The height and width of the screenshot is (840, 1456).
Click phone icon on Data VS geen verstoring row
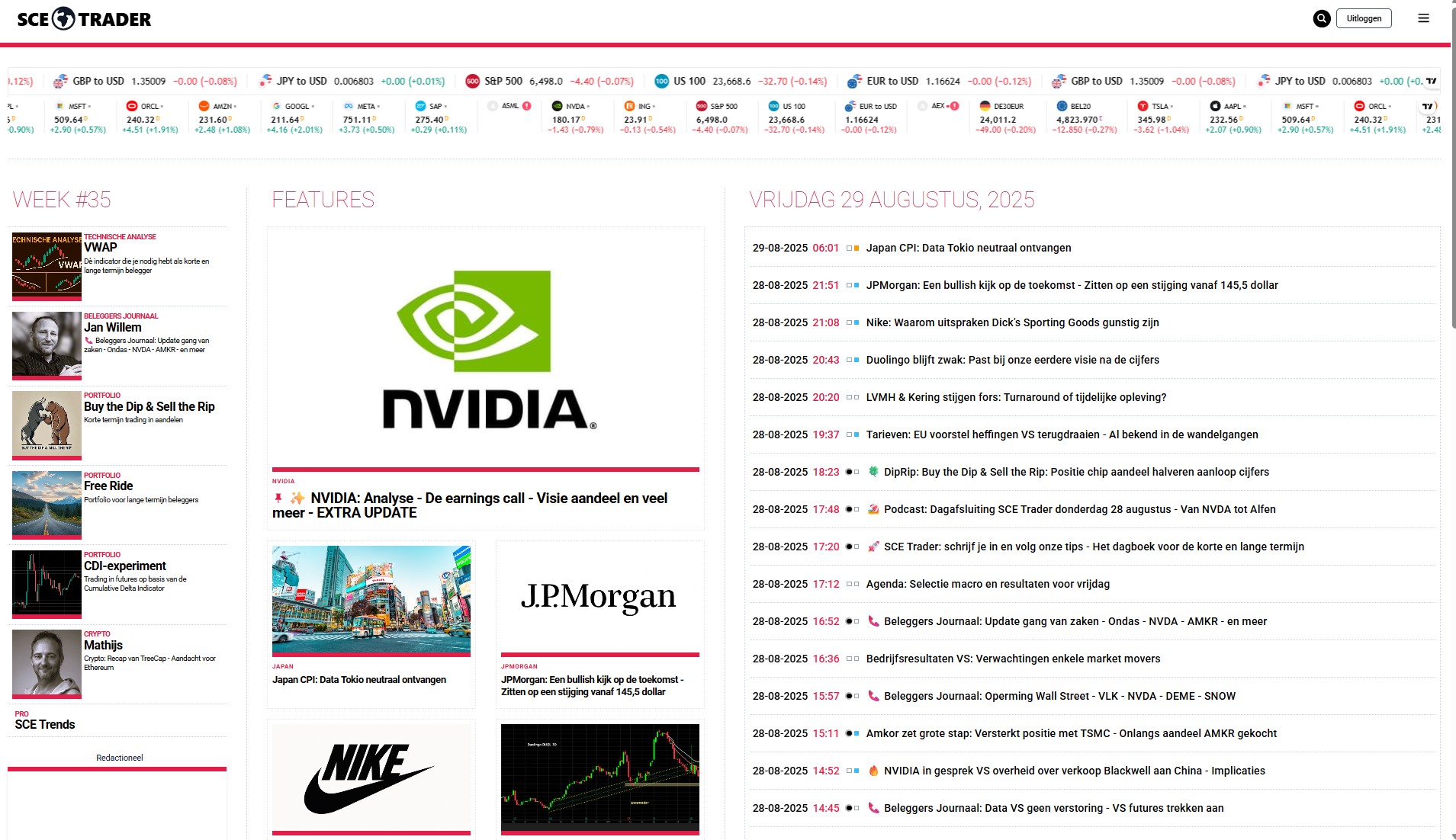(x=873, y=808)
